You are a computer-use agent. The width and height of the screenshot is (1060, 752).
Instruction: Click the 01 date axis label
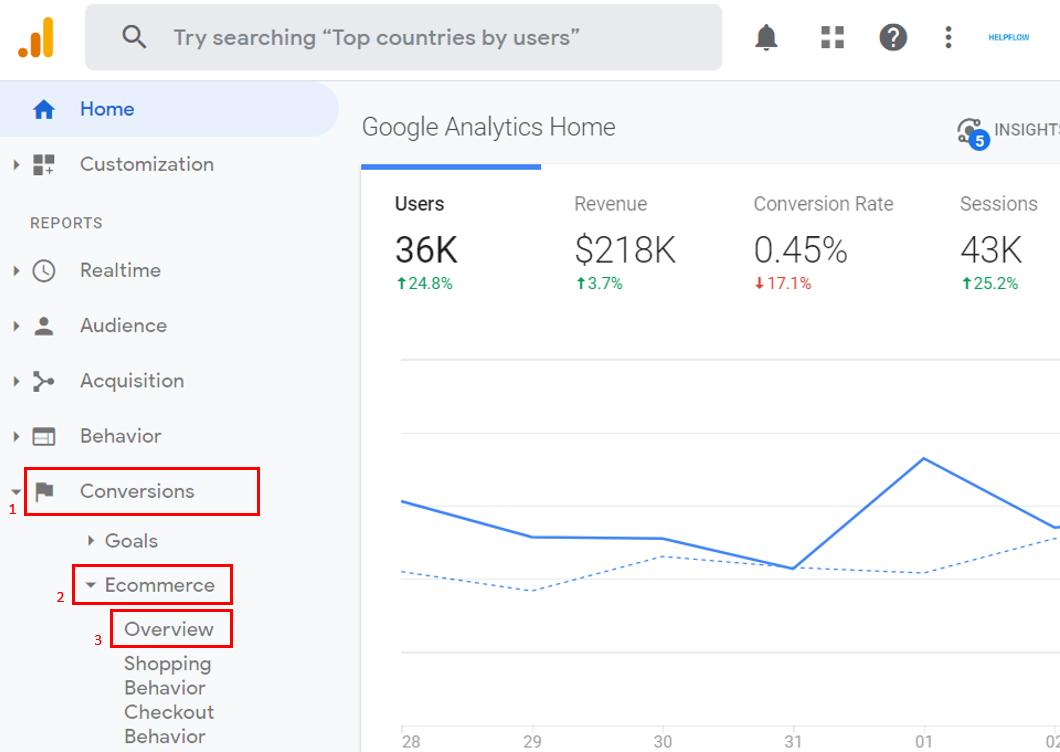(x=923, y=742)
